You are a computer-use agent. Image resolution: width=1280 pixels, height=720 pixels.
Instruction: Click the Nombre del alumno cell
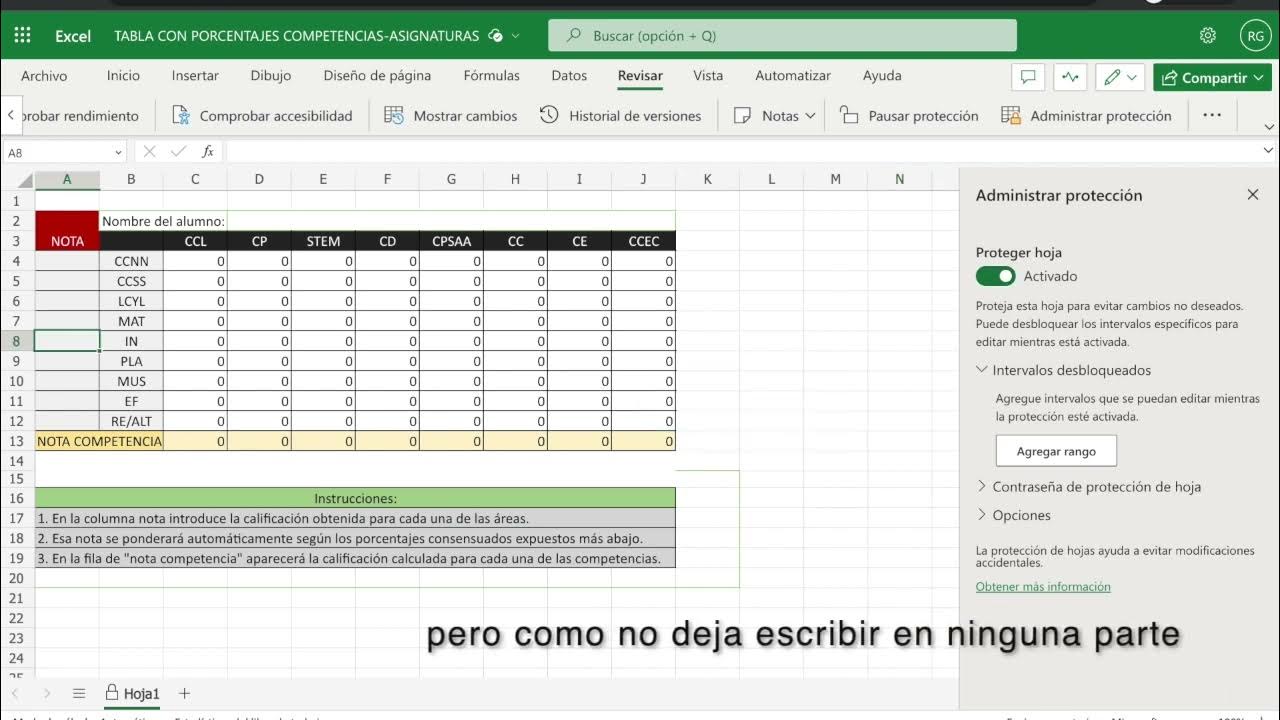coord(163,221)
